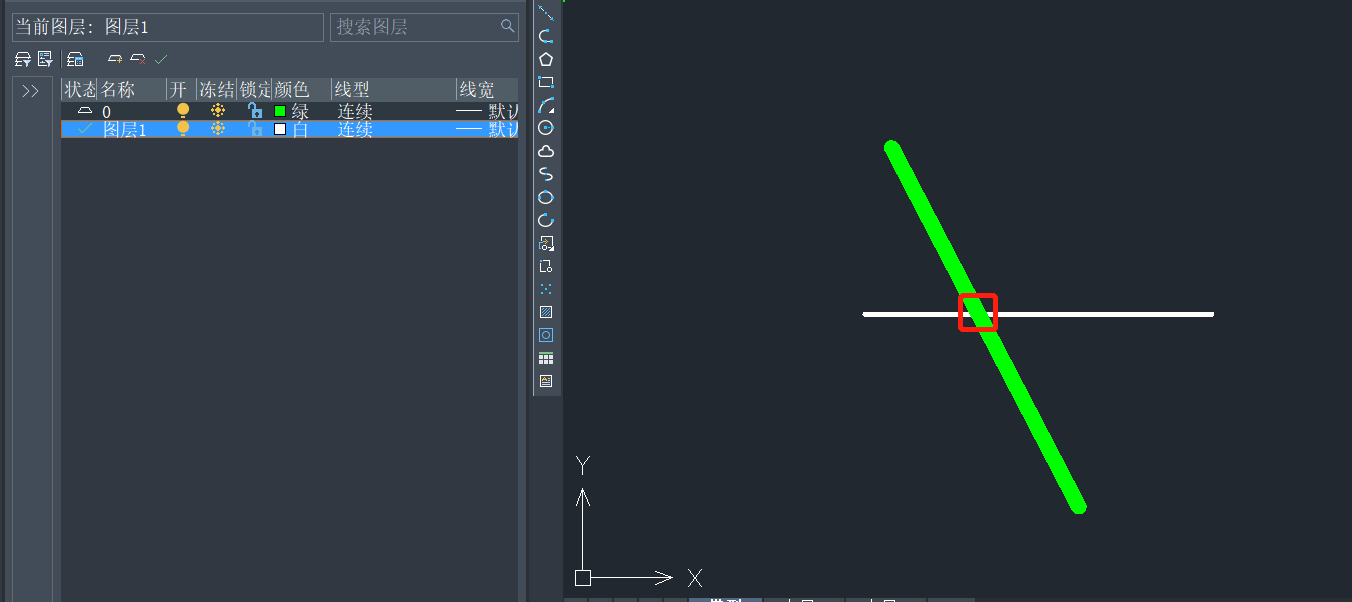Open linetype 连续 for 图层1
Viewport: 1352px width, 602px height.
[x=355, y=129]
